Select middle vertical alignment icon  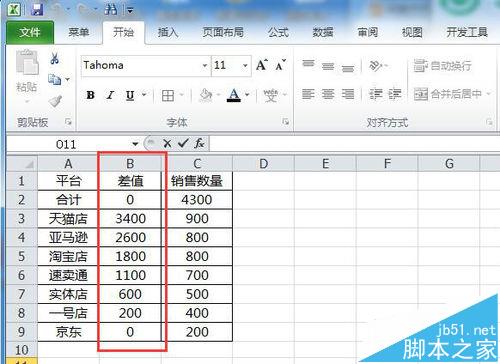(x=328, y=66)
